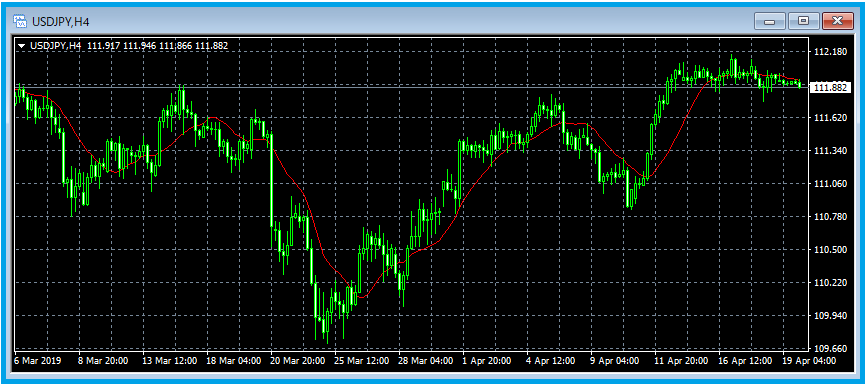Click the USDJPY chart window icon
The image size is (866, 386).
21,21
